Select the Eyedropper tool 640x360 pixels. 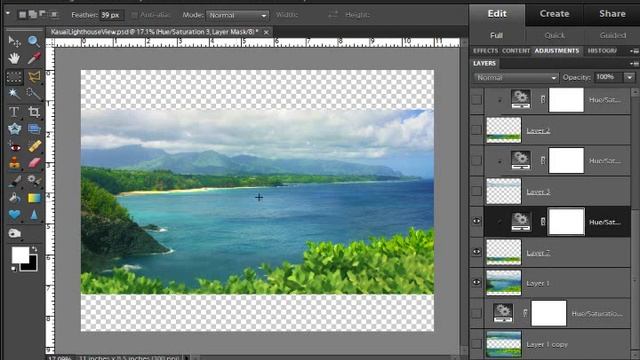click(34, 58)
